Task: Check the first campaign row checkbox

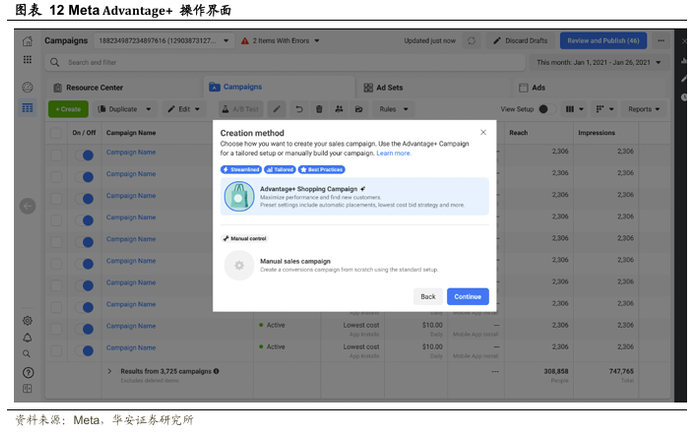Action: point(56,155)
